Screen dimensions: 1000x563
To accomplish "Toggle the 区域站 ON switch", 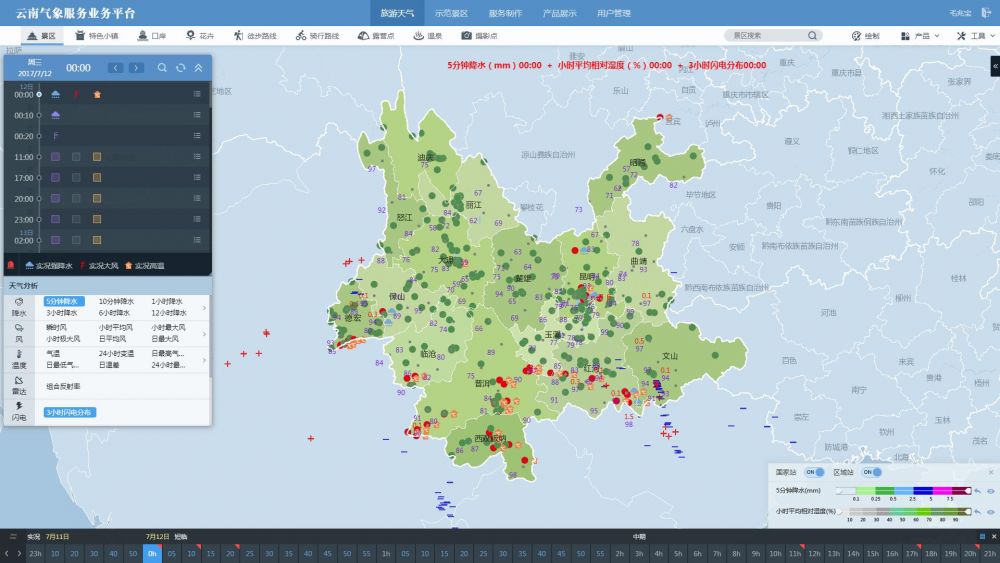I will click(873, 472).
